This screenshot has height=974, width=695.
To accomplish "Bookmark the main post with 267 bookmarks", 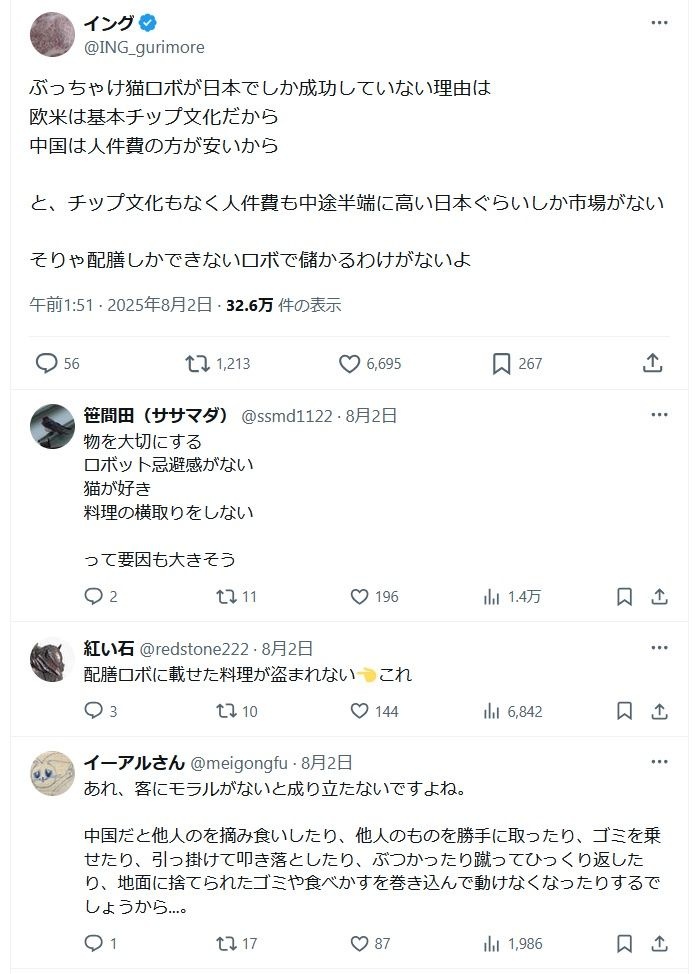I will point(502,364).
